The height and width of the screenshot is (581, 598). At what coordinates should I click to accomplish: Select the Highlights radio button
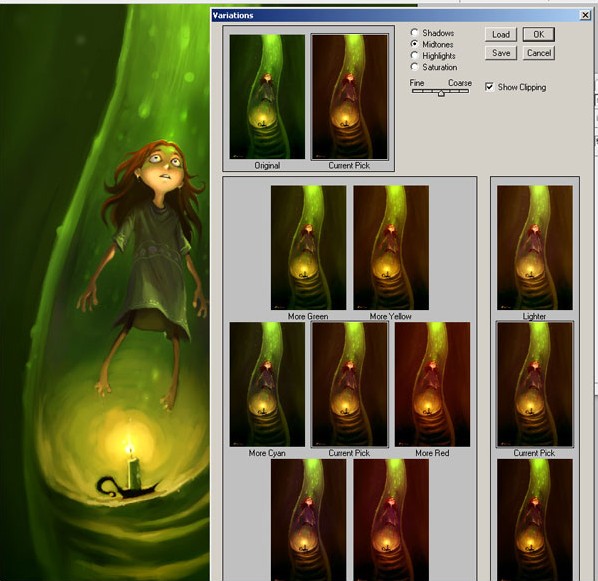click(x=415, y=55)
